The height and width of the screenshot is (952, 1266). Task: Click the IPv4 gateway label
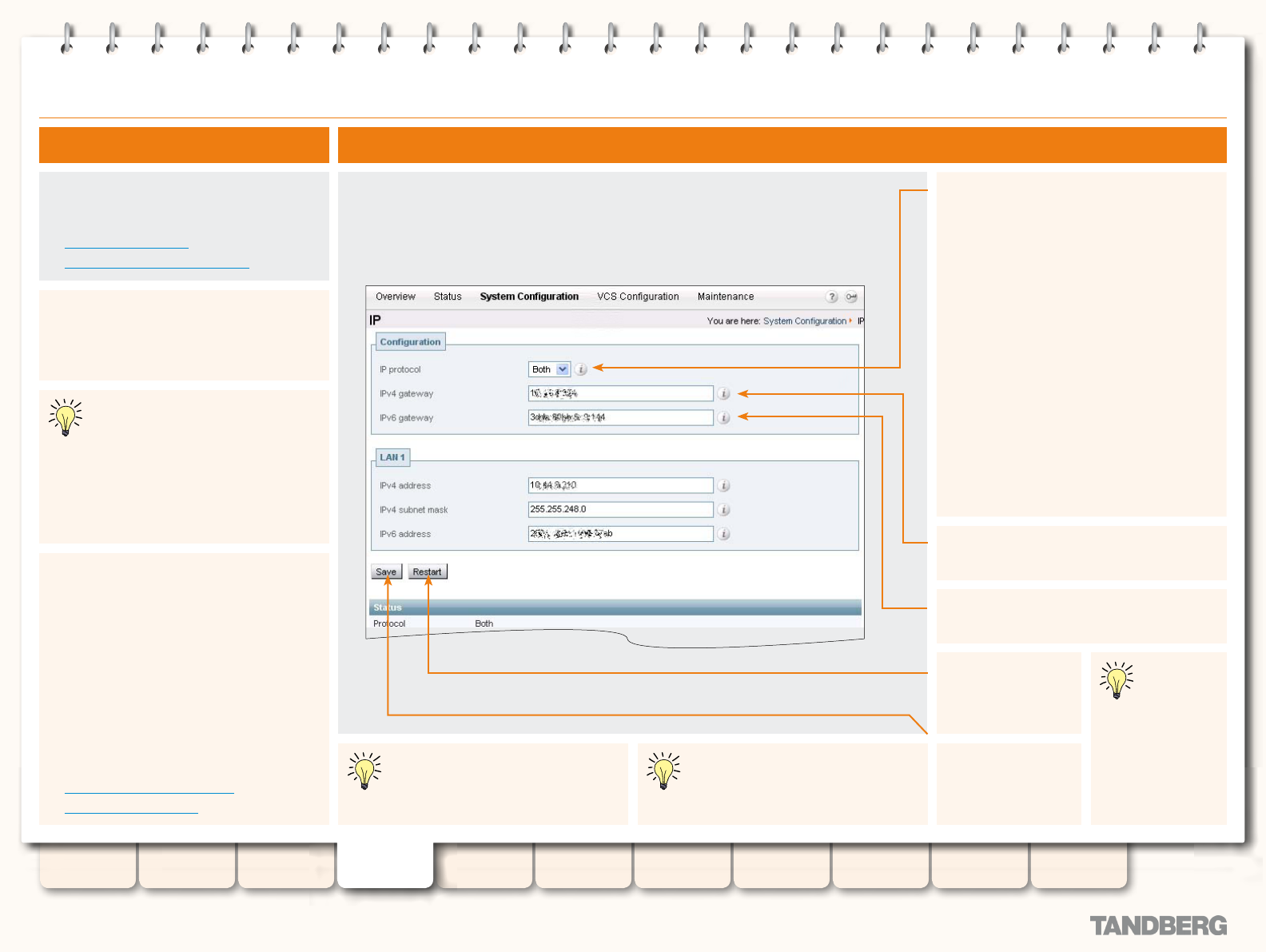[x=406, y=393]
